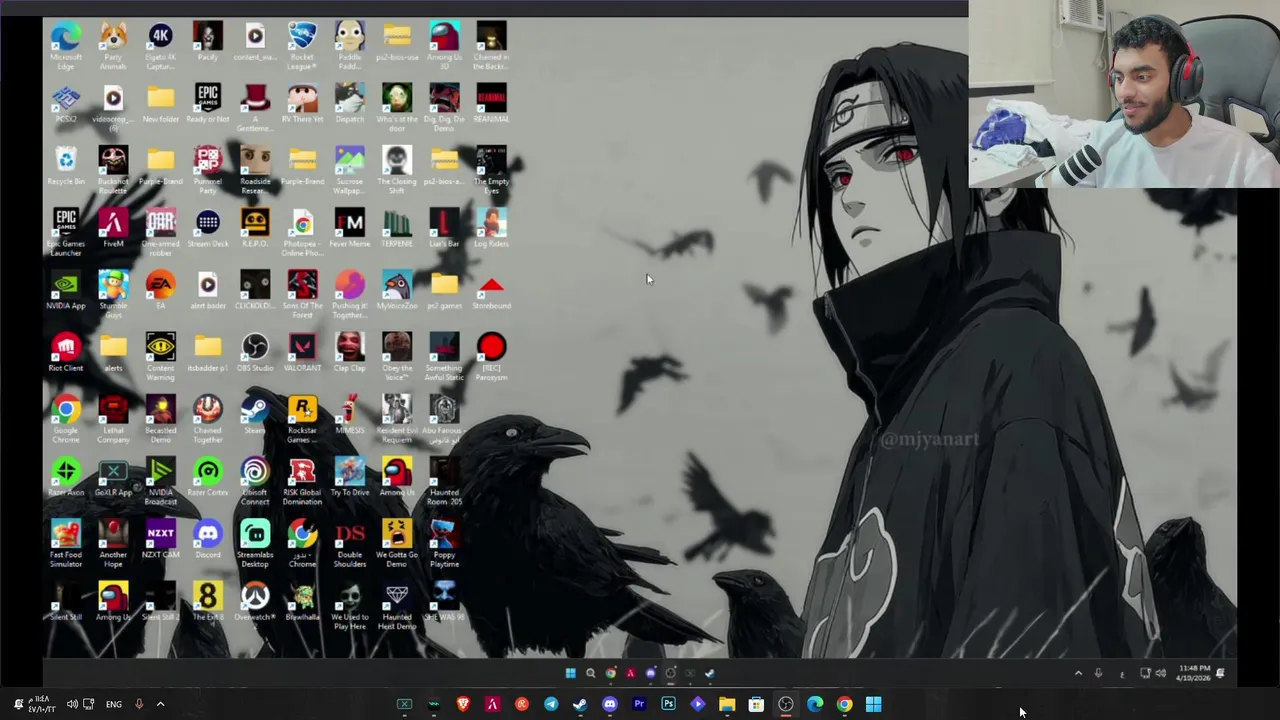Open the Content Warning game icon

(160, 357)
